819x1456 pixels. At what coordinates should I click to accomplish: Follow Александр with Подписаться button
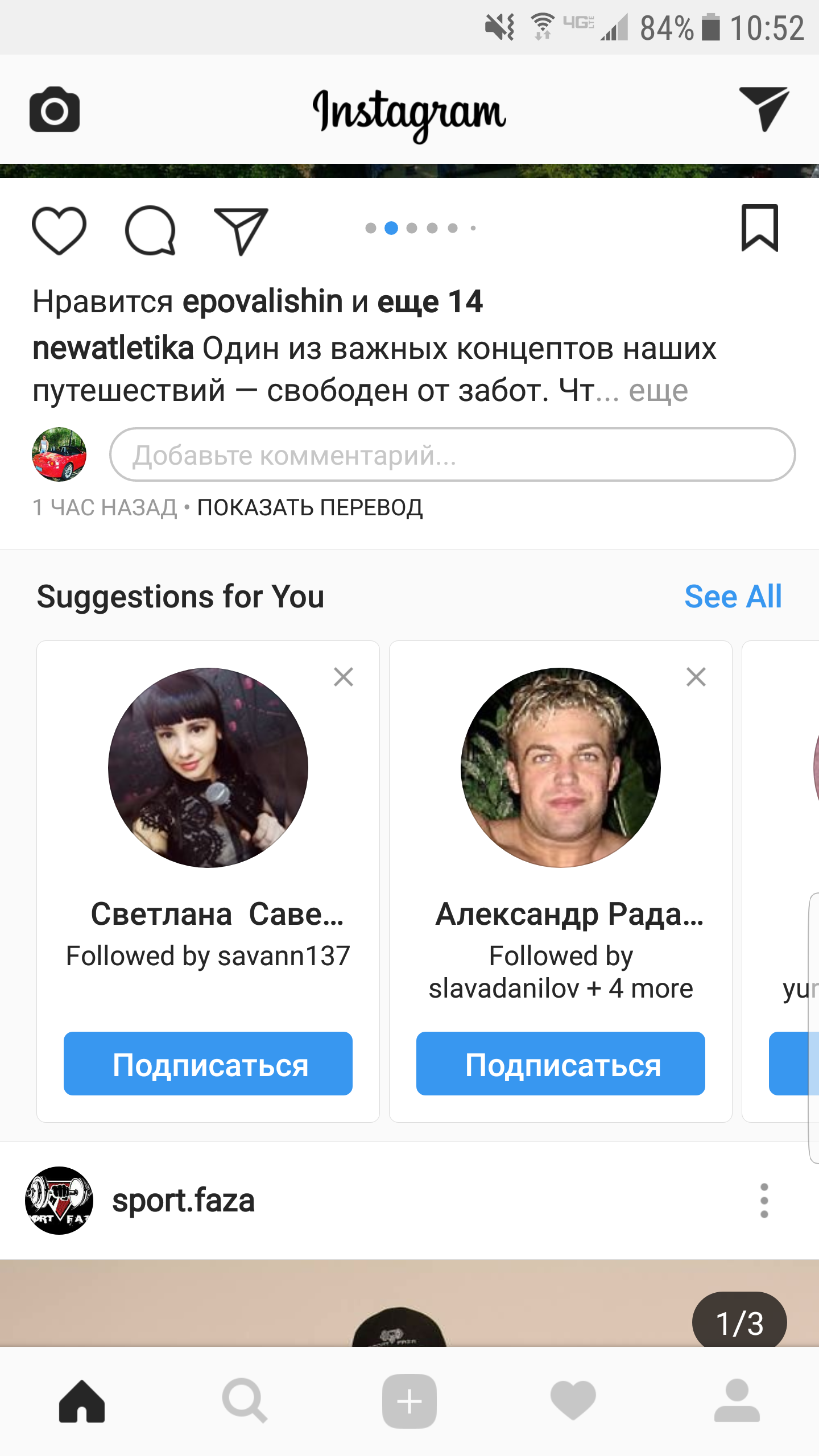[561, 1064]
